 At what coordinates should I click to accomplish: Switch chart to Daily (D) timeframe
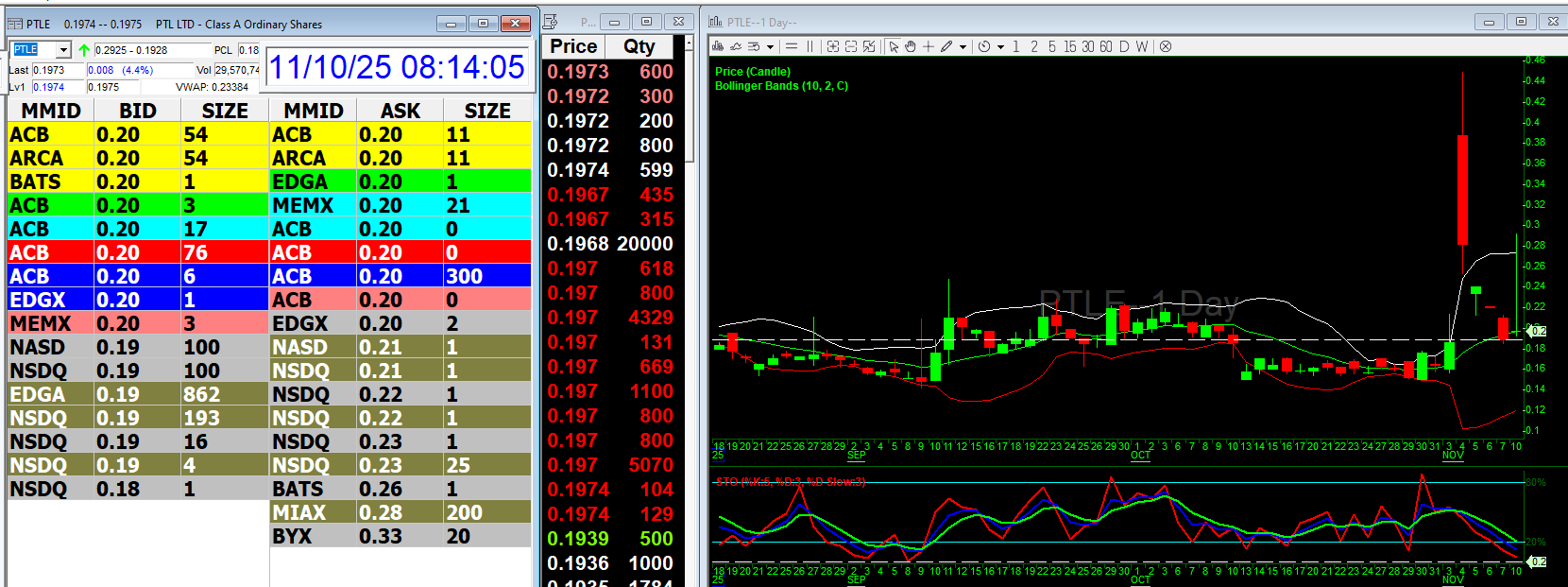(1124, 46)
